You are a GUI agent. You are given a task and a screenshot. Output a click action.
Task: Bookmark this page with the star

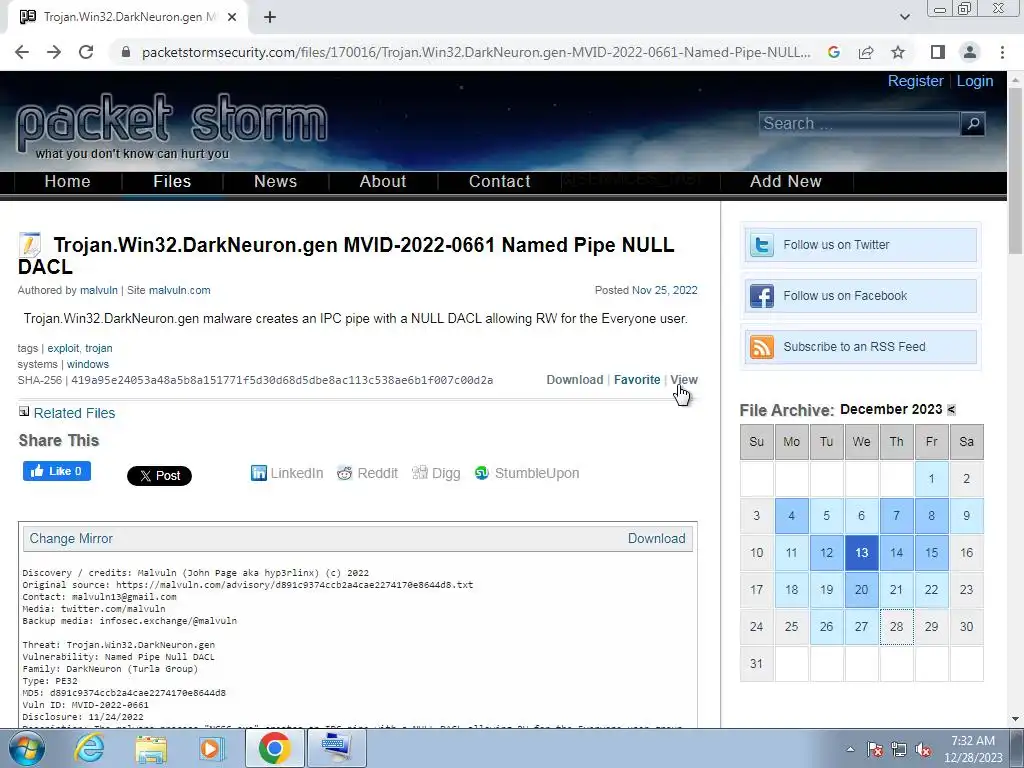click(x=898, y=52)
